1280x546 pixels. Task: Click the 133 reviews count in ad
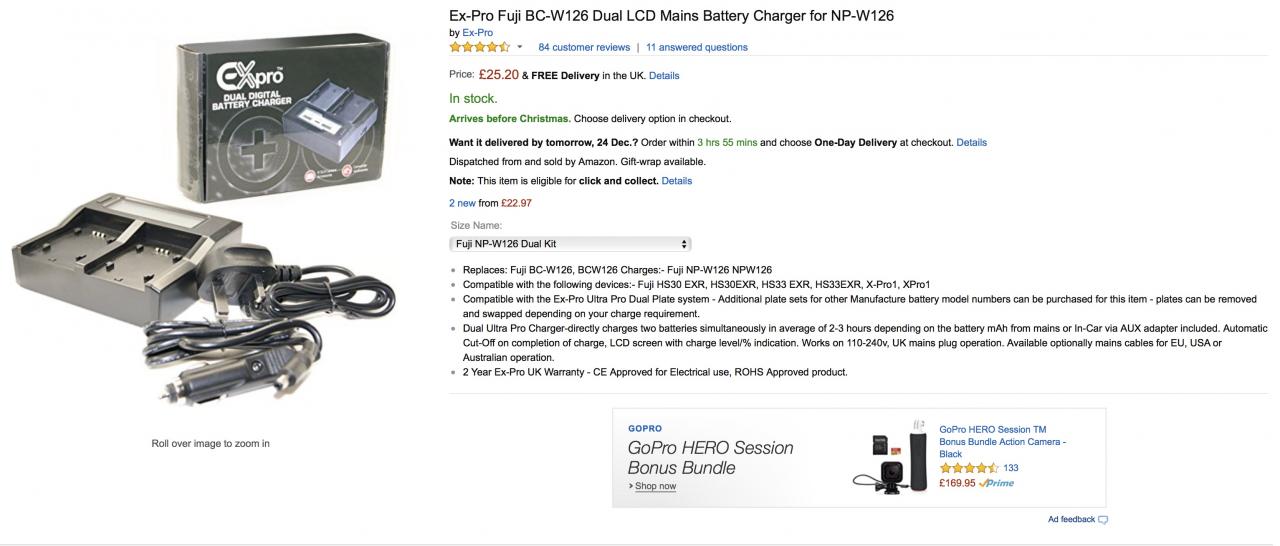click(1011, 468)
